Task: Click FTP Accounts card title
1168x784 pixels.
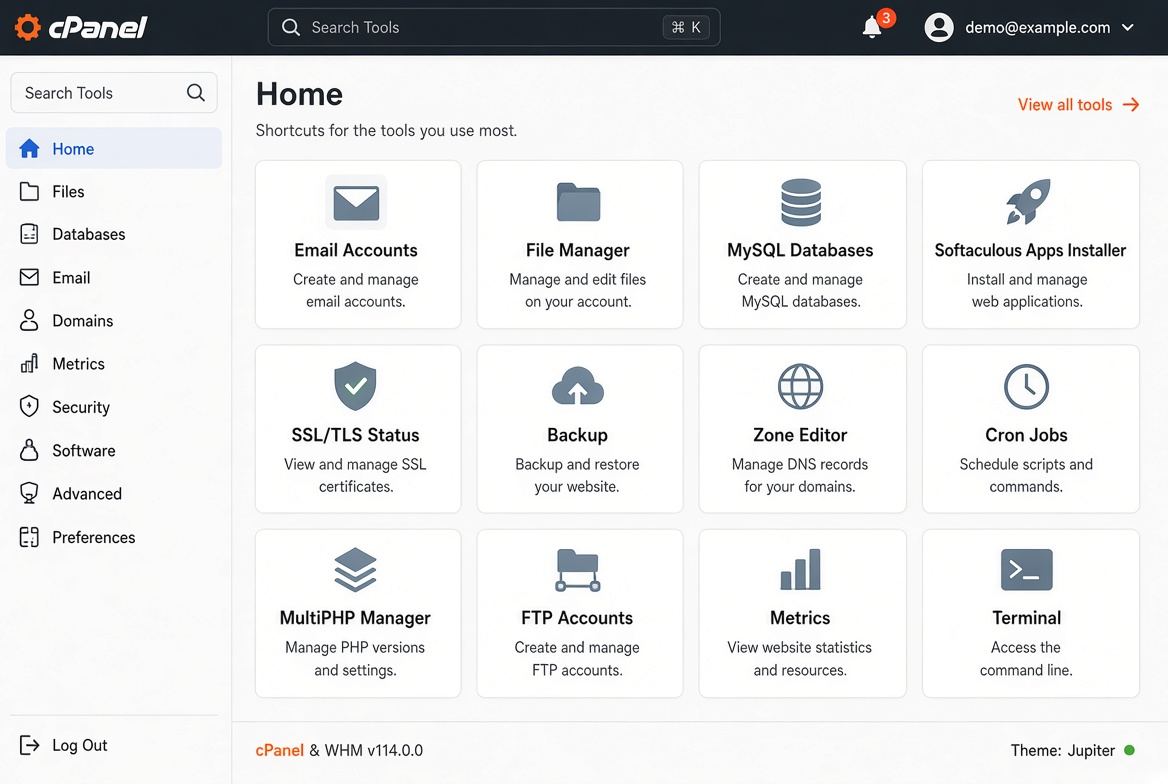Action: pyautogui.click(x=577, y=618)
